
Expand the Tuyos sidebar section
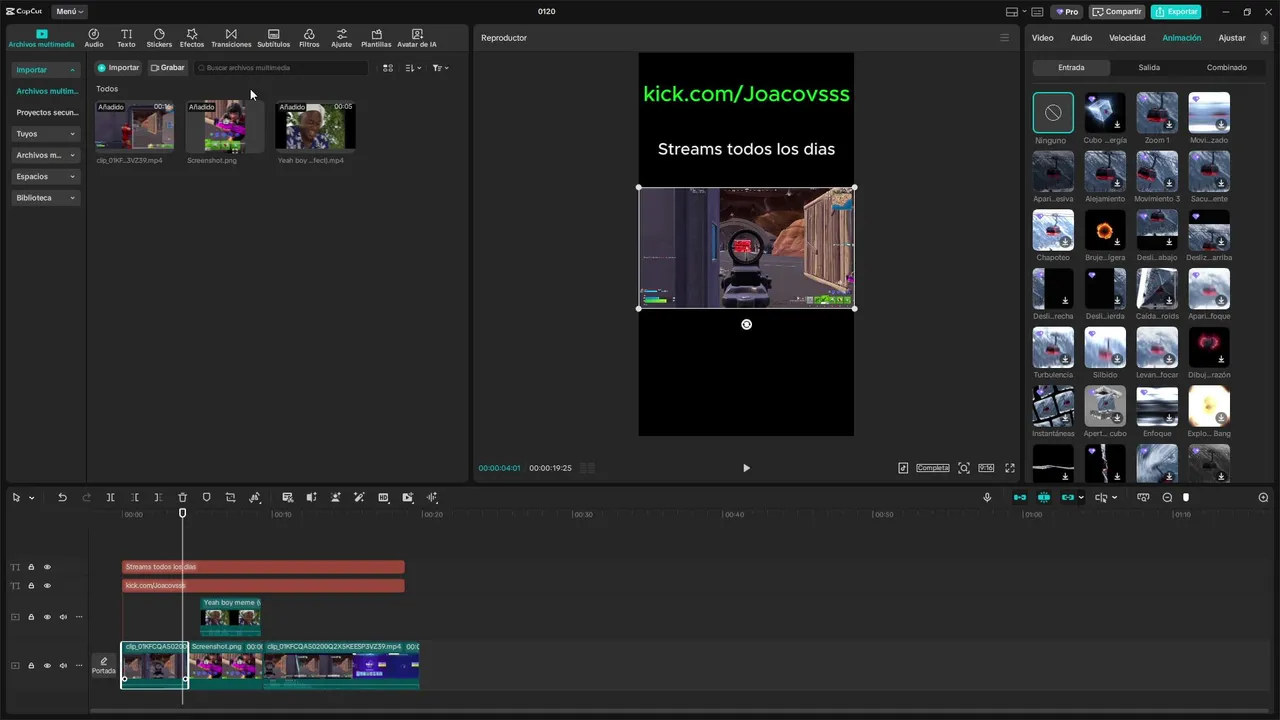pos(46,134)
